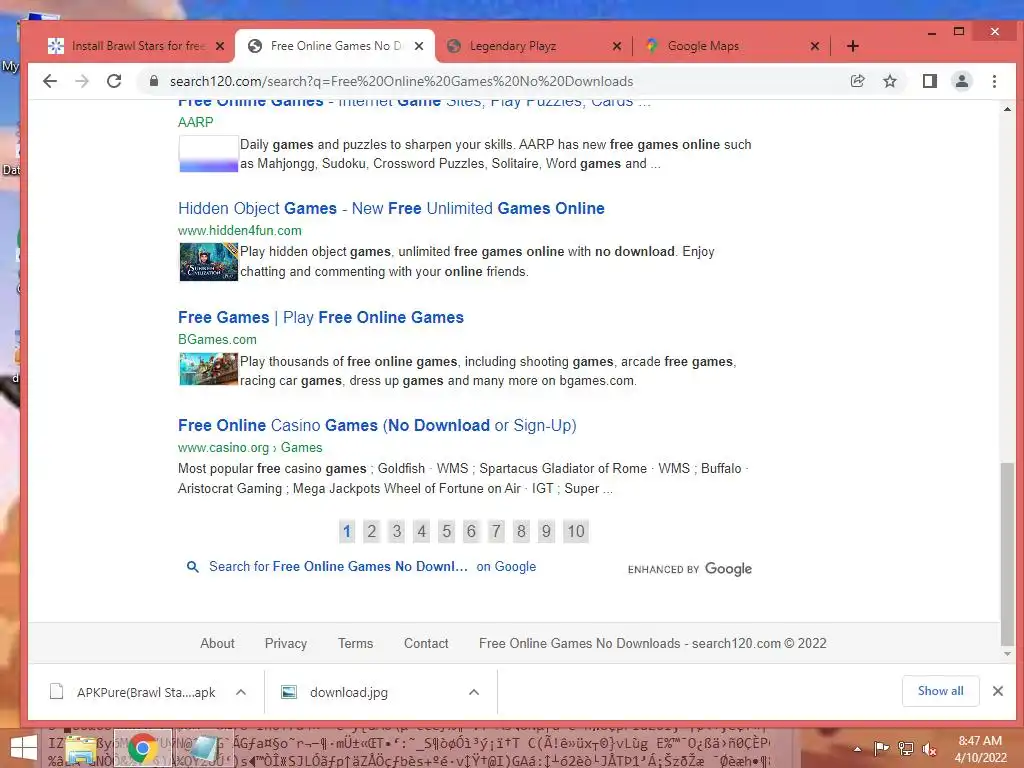
Task: Expand APKPure Brawl Stars download options
Action: tap(240, 692)
